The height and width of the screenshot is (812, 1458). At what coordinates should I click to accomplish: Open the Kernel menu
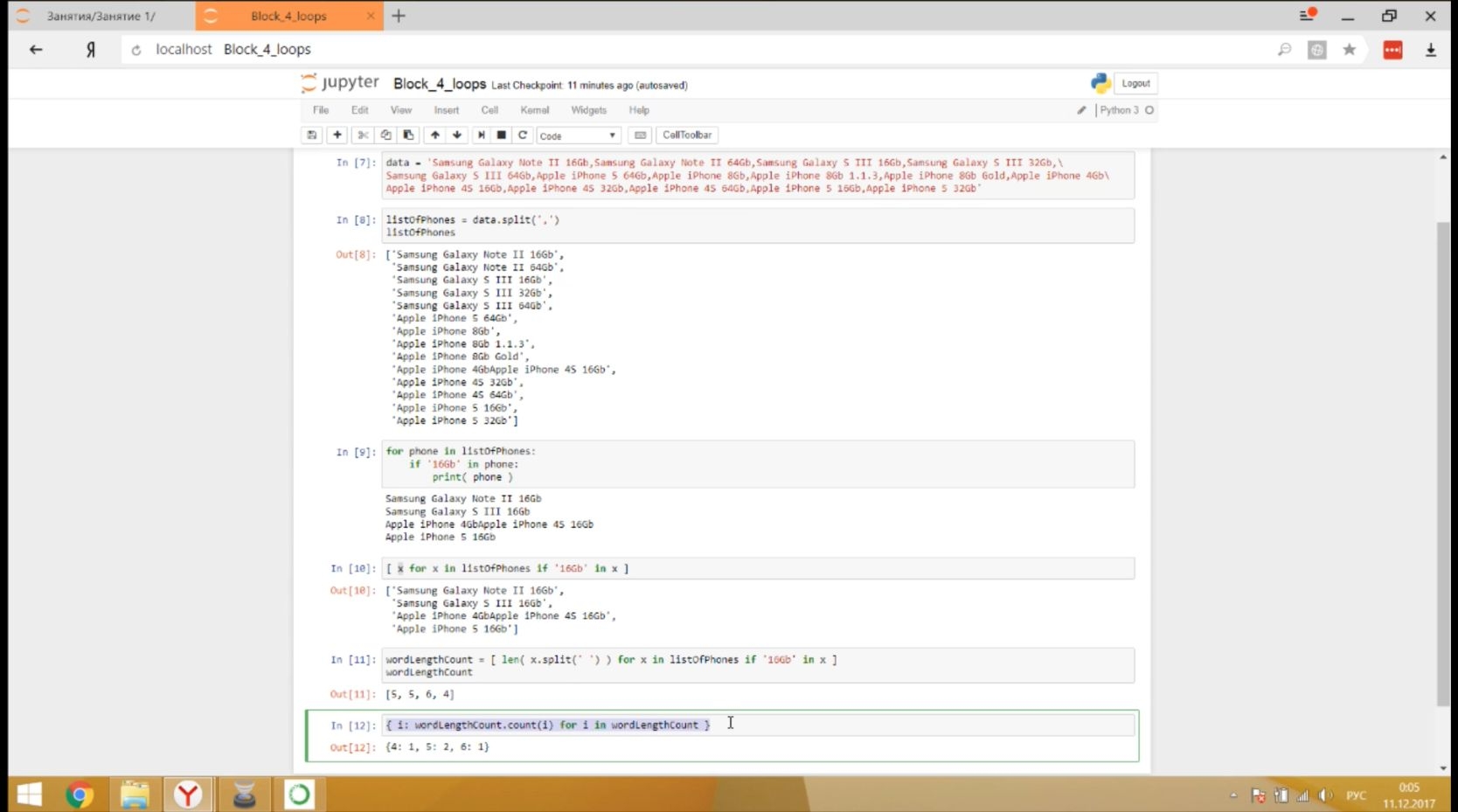(535, 110)
